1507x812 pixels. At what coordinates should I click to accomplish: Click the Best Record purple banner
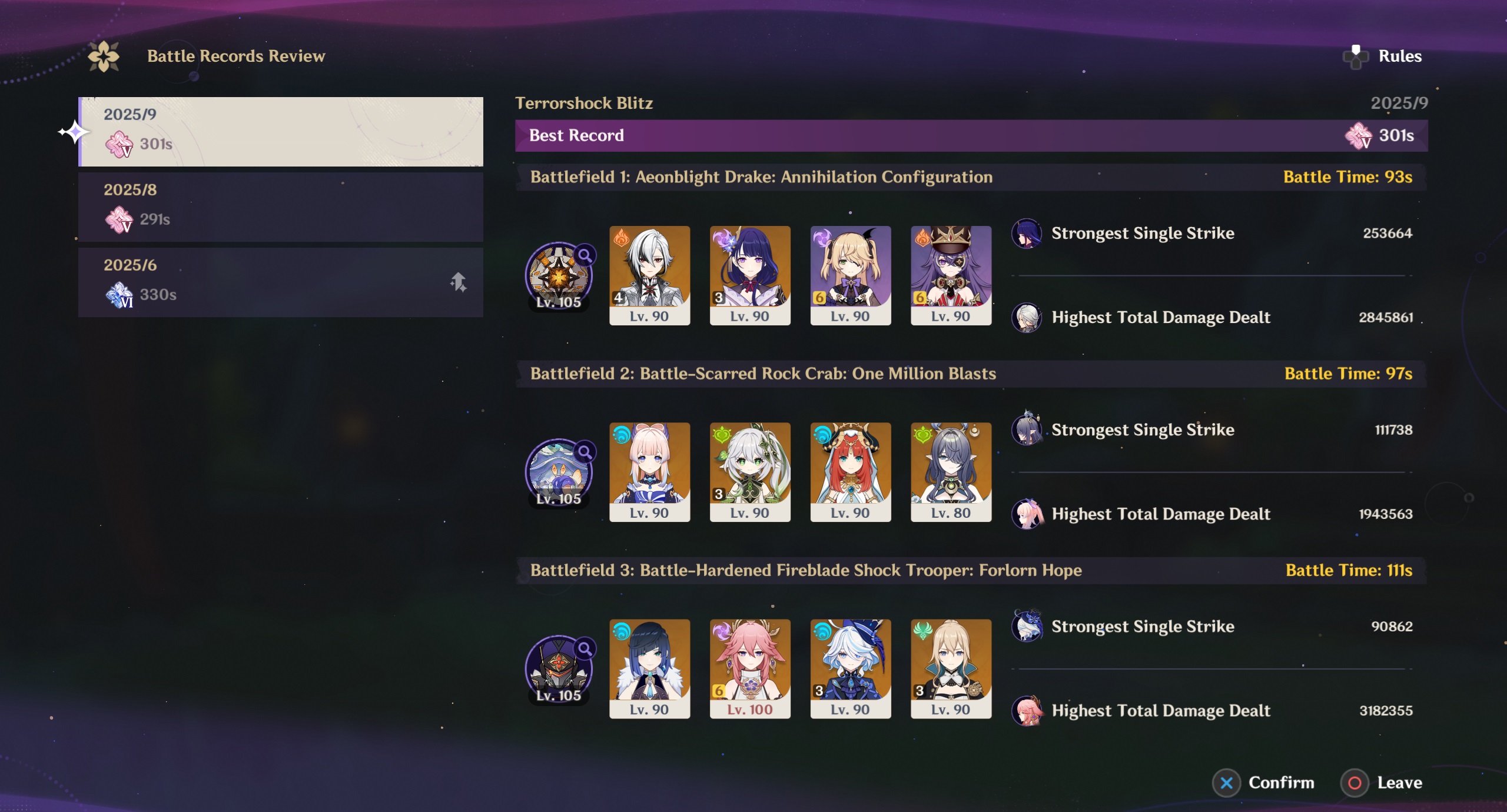(971, 136)
